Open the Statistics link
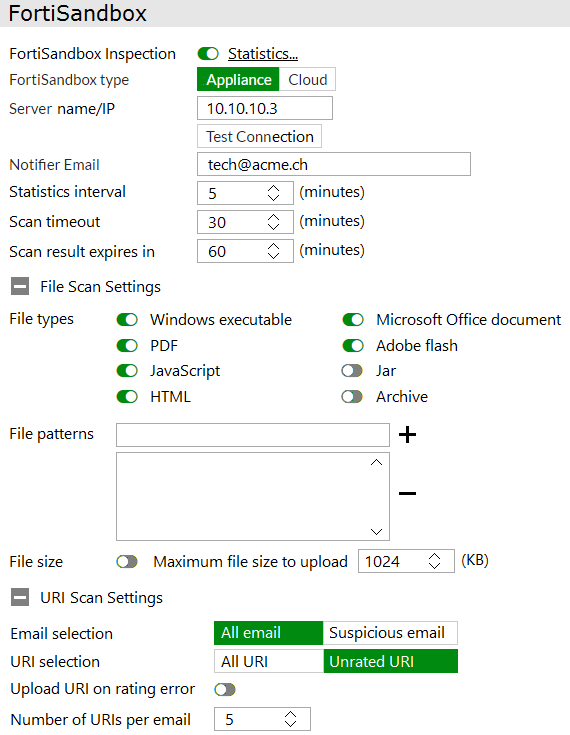This screenshot has width=570, height=735. 263,54
